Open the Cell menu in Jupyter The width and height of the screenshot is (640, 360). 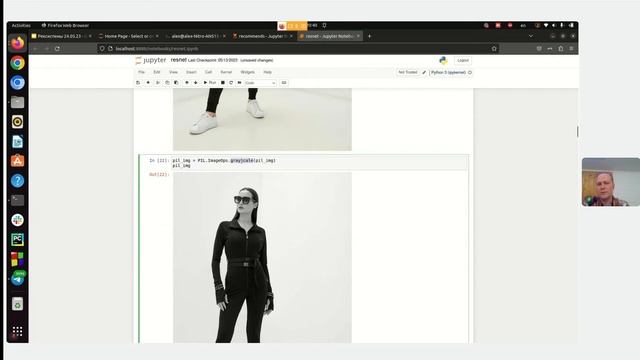point(209,72)
